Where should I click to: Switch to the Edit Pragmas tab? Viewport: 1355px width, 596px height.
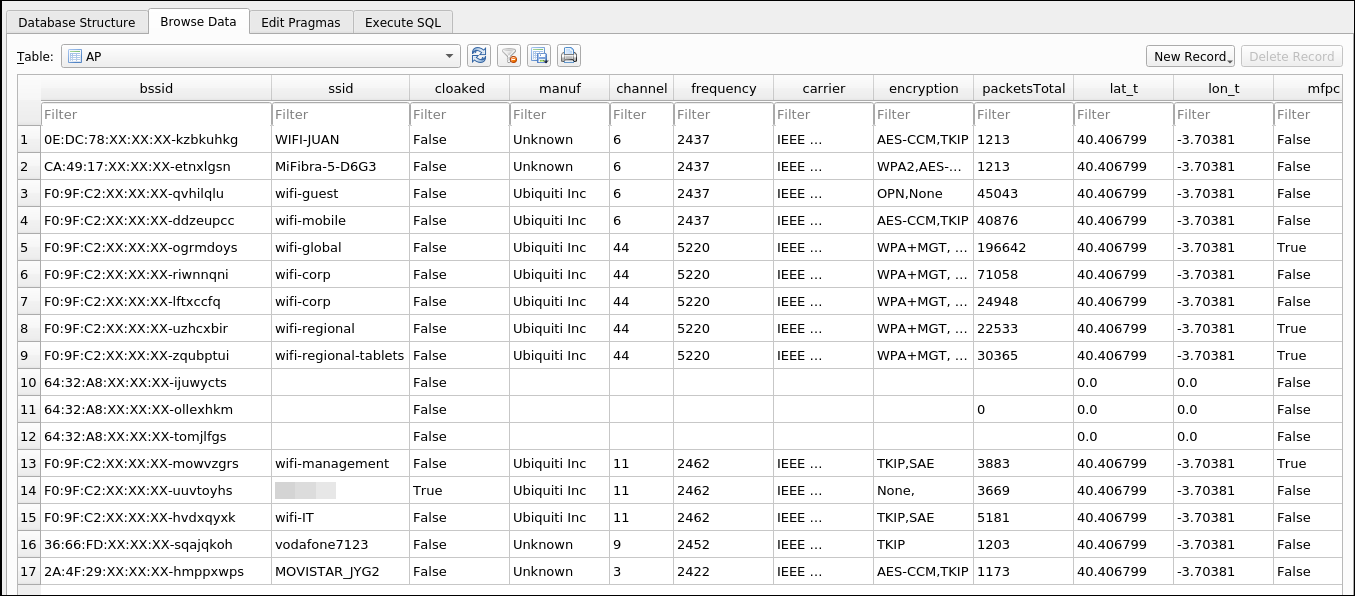click(301, 21)
